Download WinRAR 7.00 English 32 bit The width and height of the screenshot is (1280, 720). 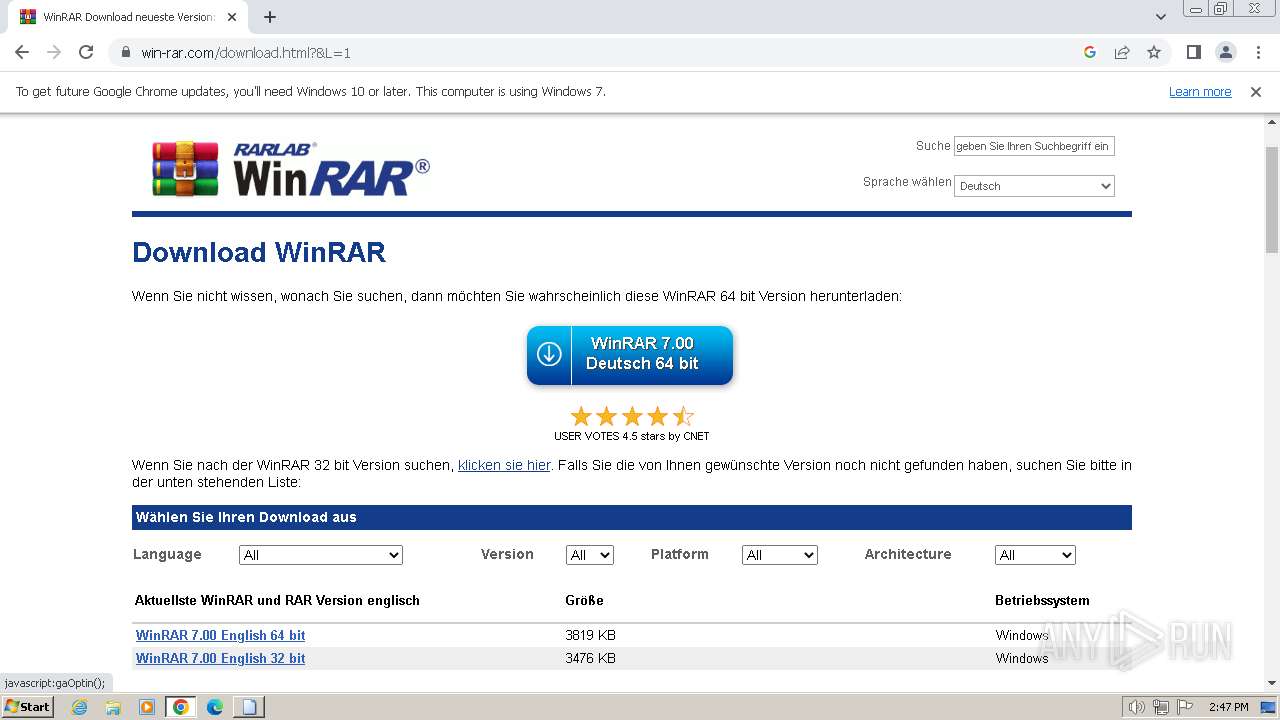coord(220,658)
